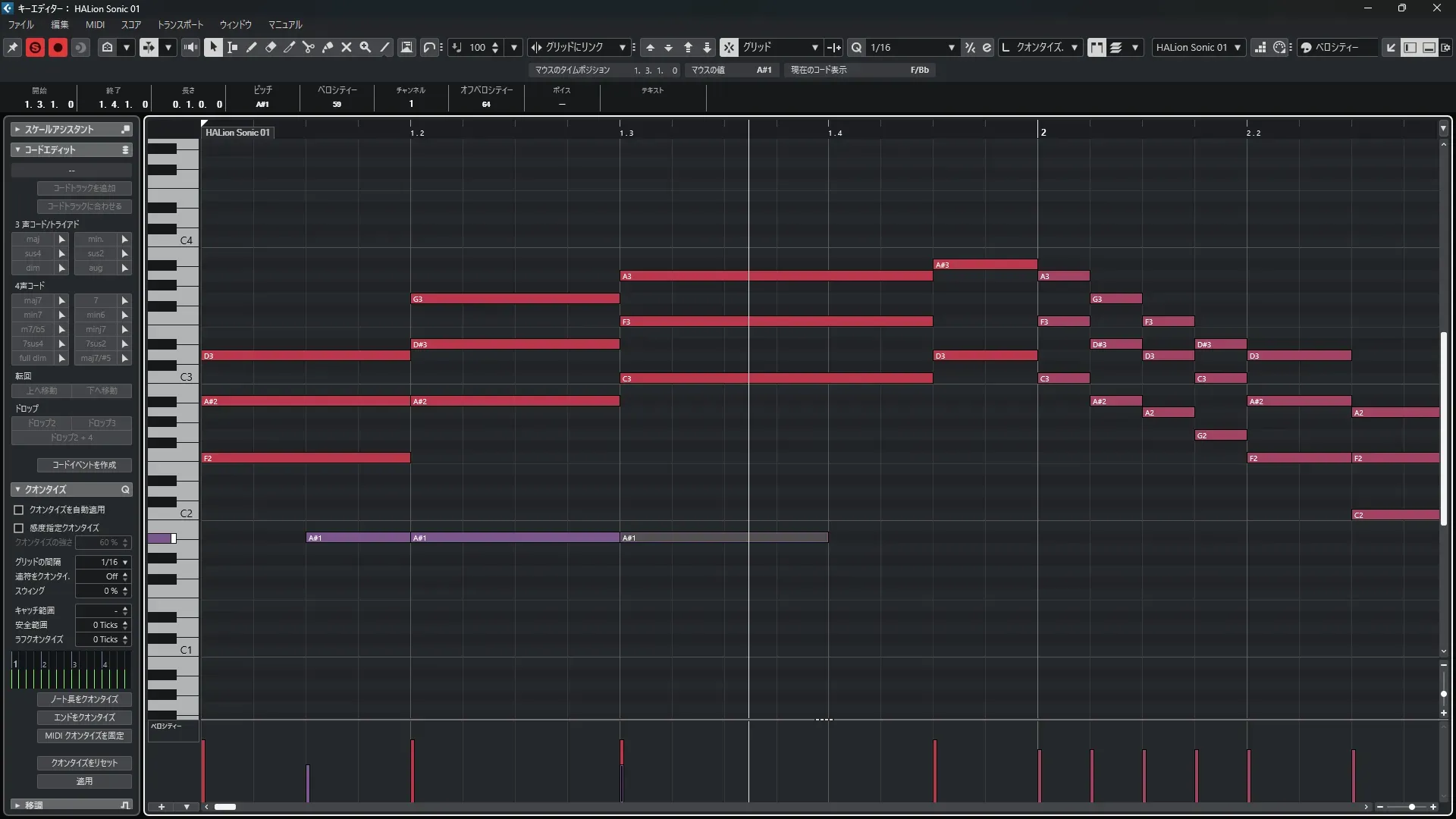
Task: Click the horizontal zoom slider
Action: tap(1411, 807)
